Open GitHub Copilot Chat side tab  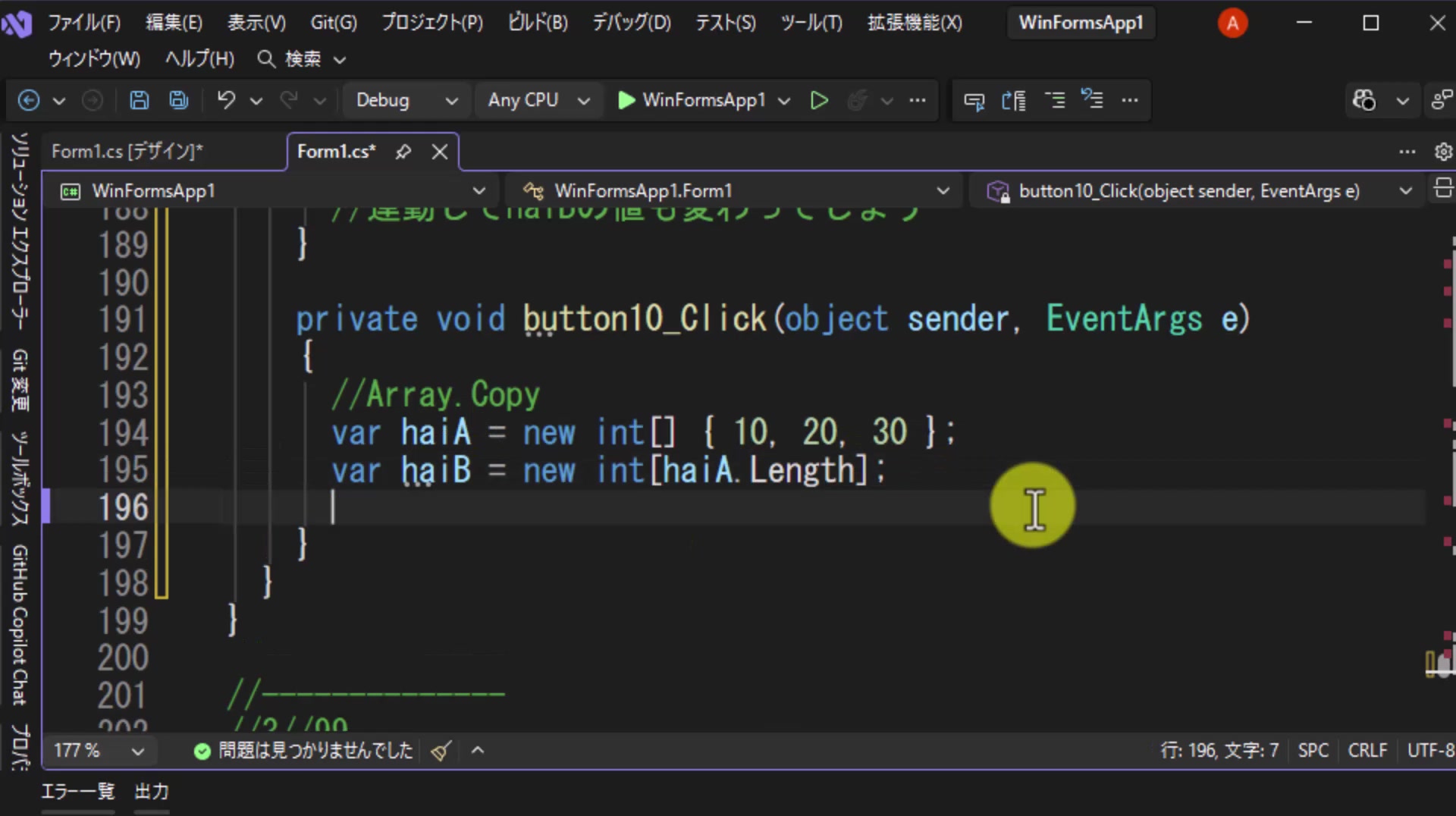[x=20, y=625]
